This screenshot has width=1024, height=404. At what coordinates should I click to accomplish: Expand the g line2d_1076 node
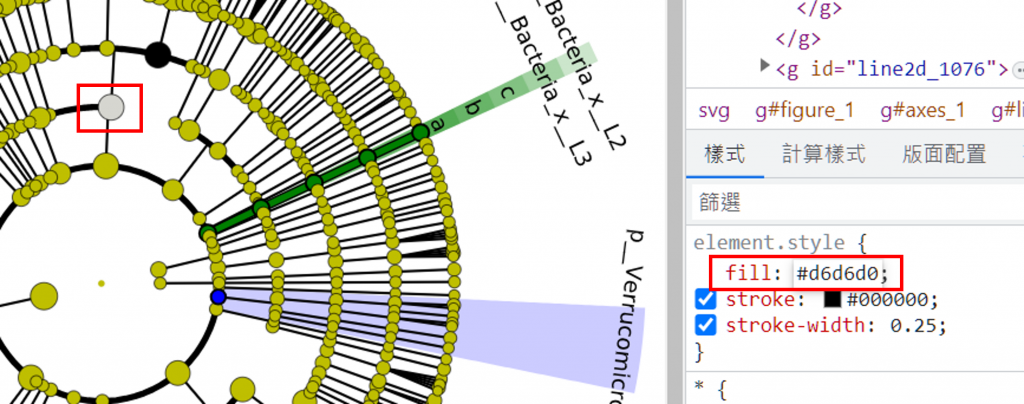pos(765,66)
